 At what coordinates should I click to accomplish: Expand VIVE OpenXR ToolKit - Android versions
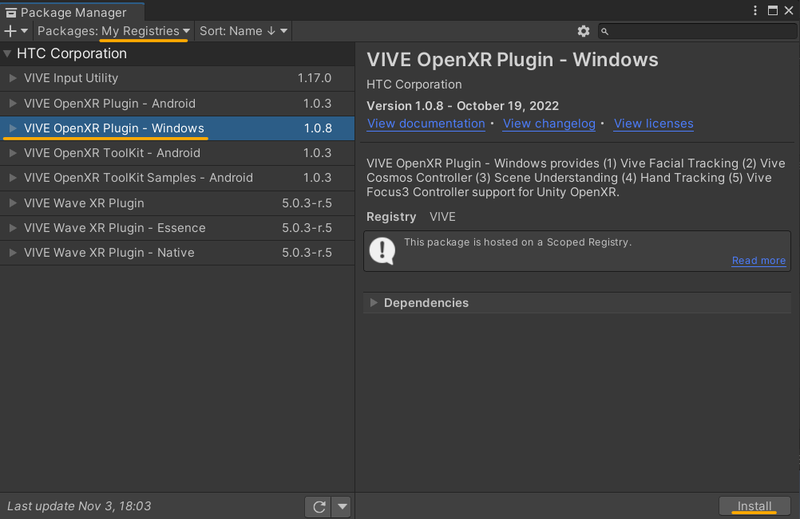tap(13, 153)
